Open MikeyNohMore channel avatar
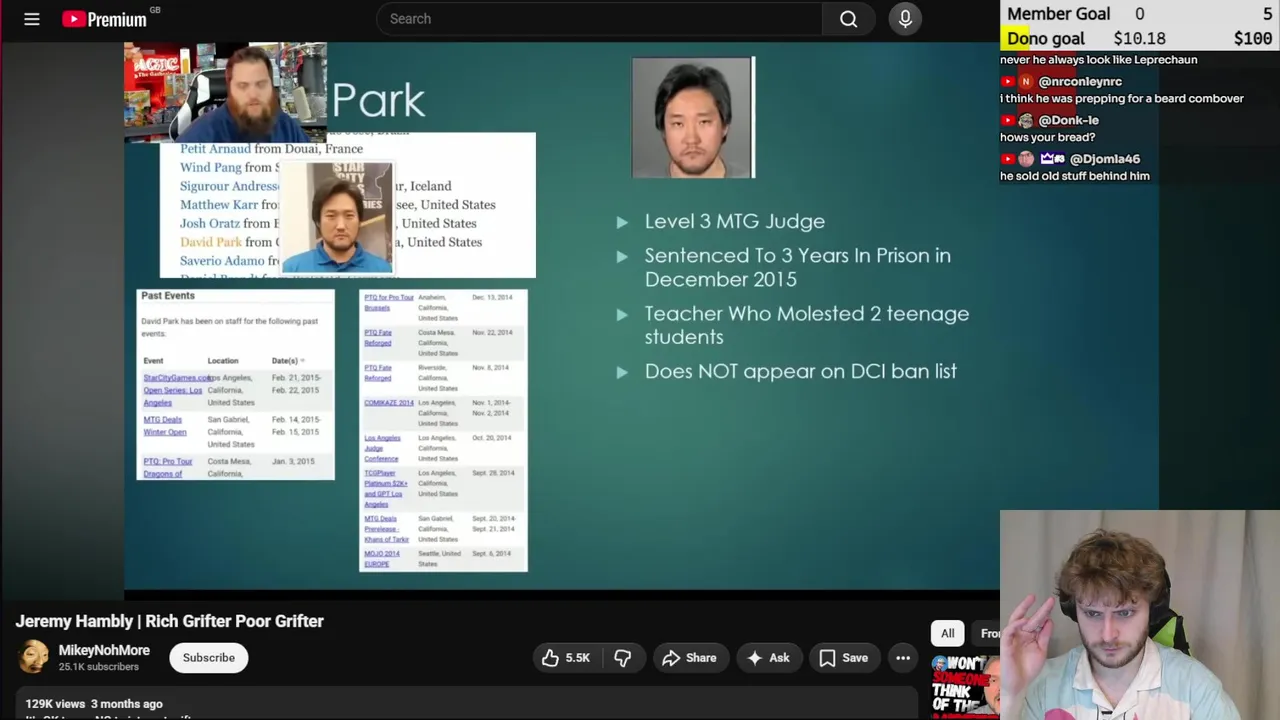 click(33, 657)
